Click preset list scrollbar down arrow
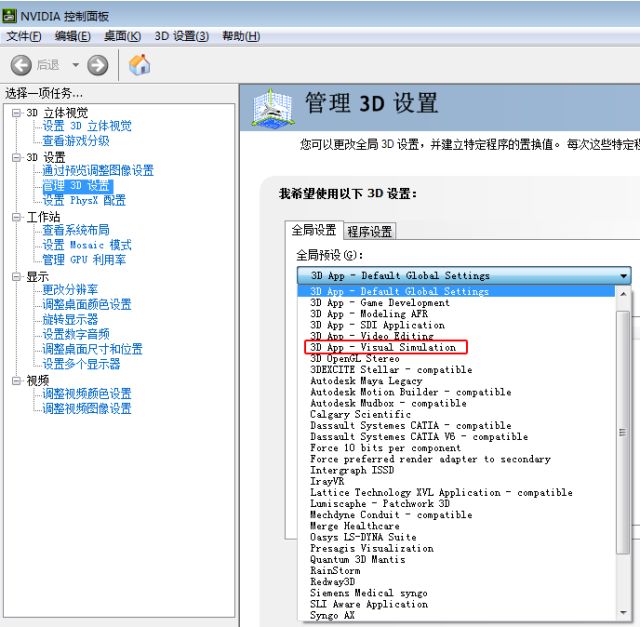640x627 pixels. (623, 612)
